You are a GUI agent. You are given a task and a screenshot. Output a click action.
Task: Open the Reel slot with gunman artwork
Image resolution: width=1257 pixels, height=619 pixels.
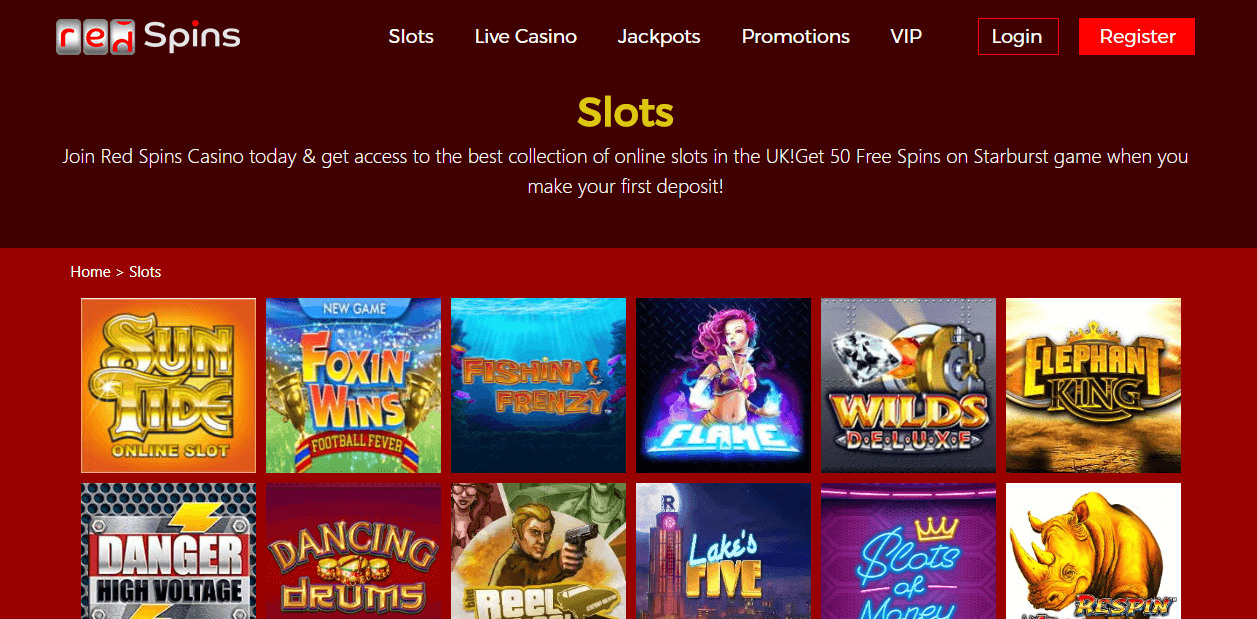pos(538,551)
